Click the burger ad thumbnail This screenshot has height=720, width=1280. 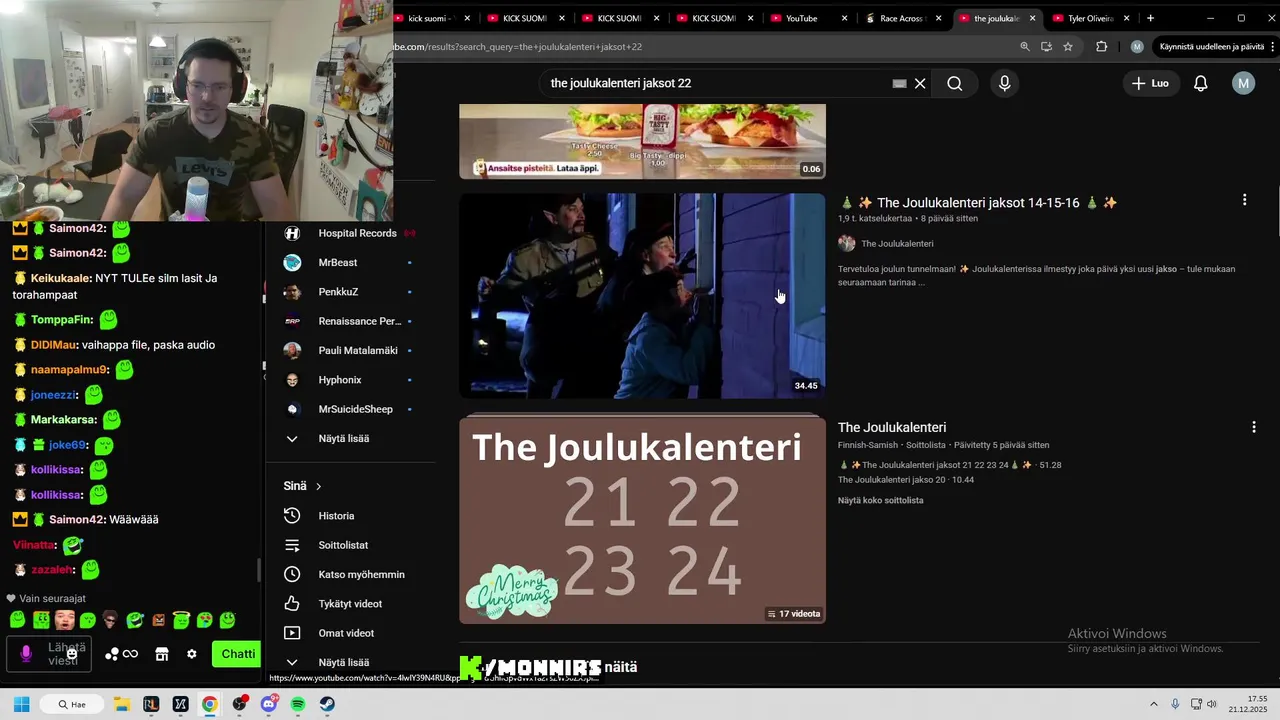pyautogui.click(x=642, y=141)
